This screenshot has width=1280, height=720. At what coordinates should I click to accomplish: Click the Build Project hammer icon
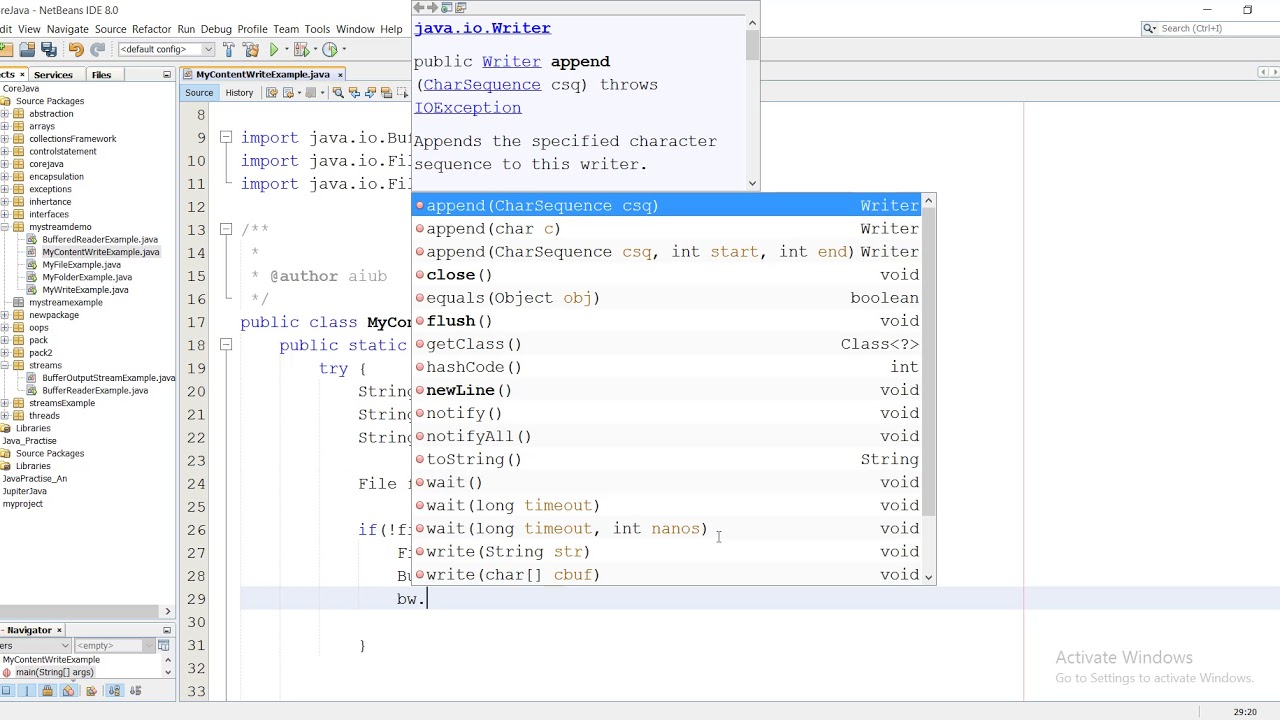click(228, 49)
